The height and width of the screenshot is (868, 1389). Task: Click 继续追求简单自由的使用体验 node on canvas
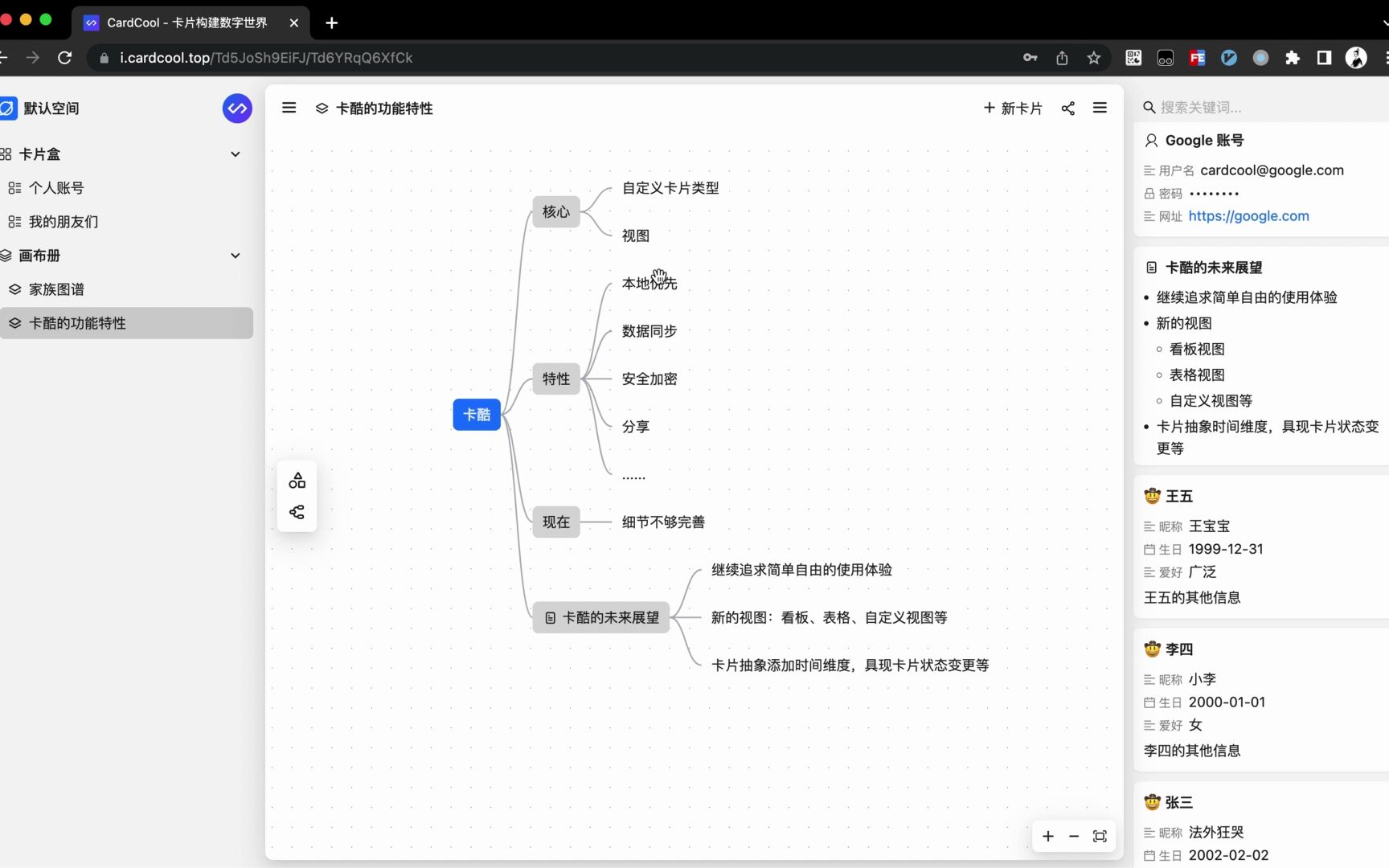[801, 570]
